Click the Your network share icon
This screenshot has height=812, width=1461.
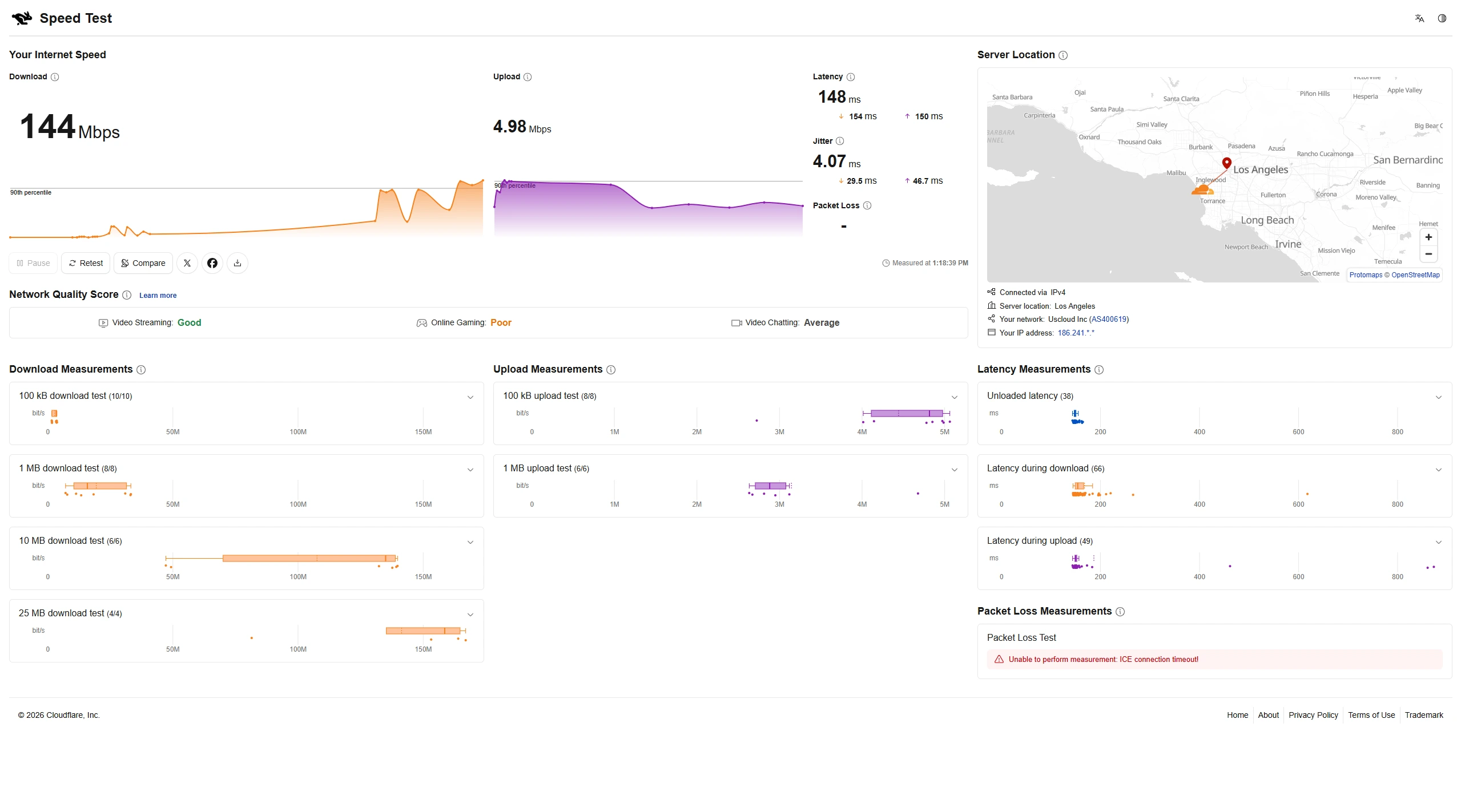point(992,319)
